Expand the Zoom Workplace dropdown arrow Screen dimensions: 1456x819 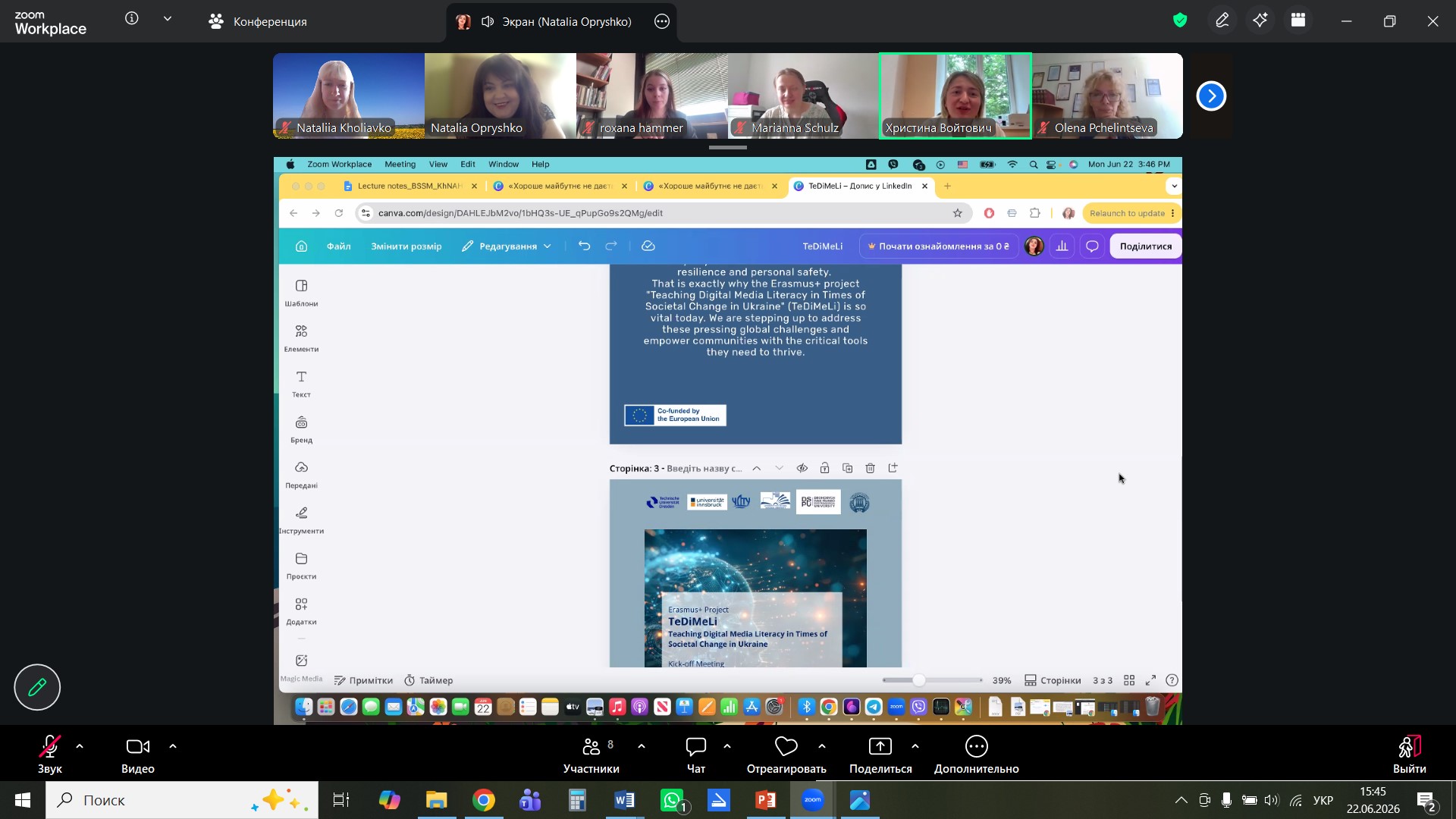tap(168, 19)
